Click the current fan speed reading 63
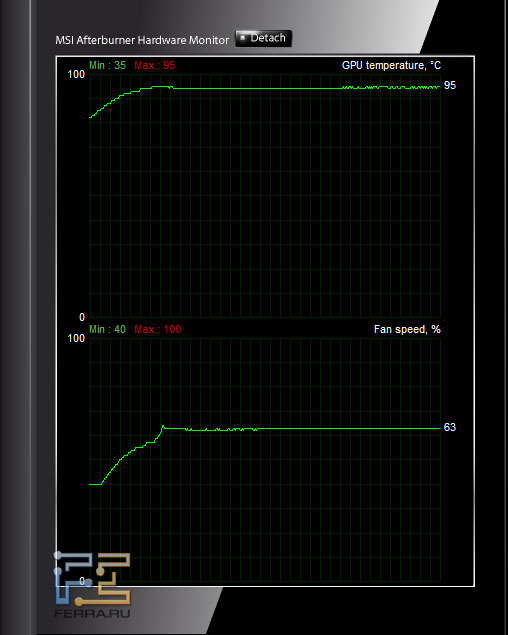The height and width of the screenshot is (635, 508). point(450,427)
